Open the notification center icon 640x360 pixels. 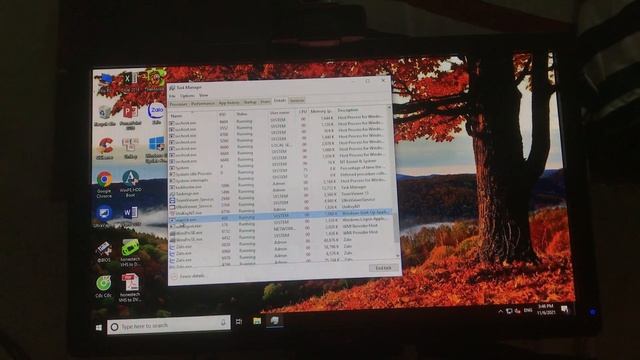pos(564,309)
